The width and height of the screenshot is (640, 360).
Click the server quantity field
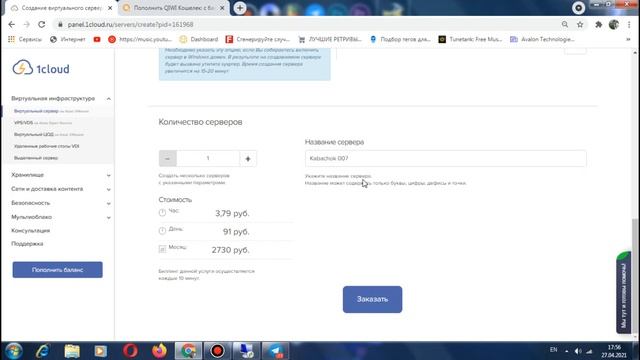(x=208, y=158)
